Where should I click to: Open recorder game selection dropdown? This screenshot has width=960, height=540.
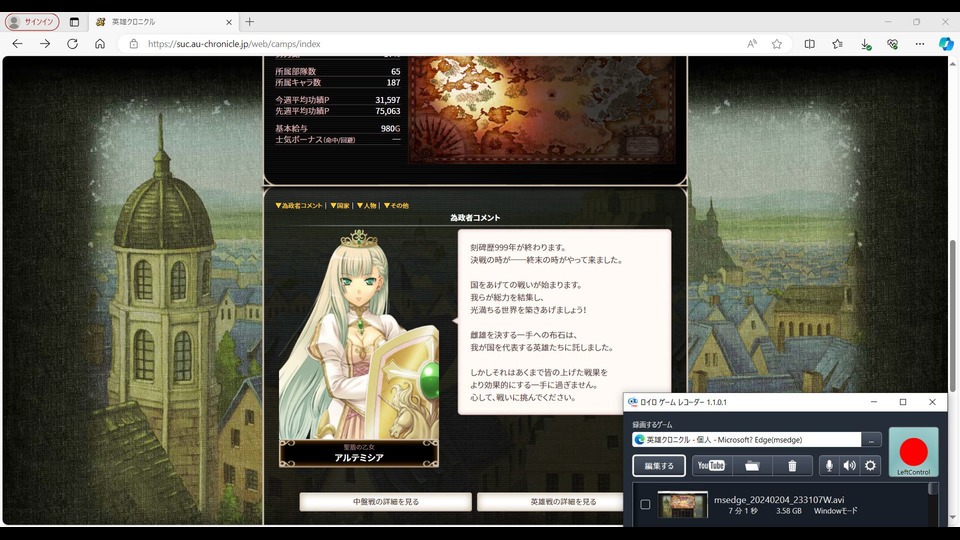pyautogui.click(x=746, y=440)
